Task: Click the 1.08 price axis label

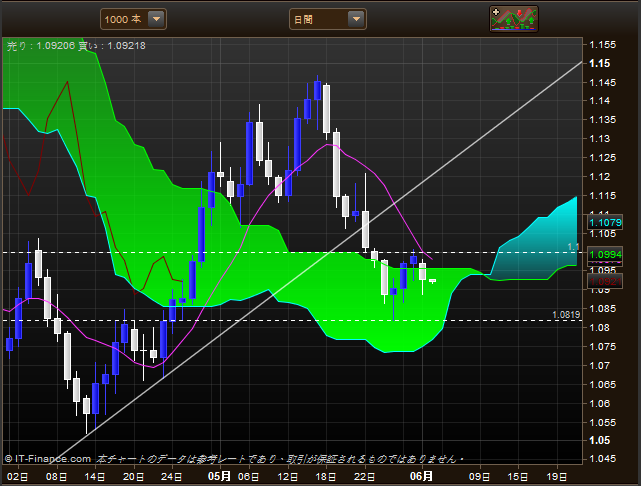Action: pyautogui.click(x=600, y=327)
